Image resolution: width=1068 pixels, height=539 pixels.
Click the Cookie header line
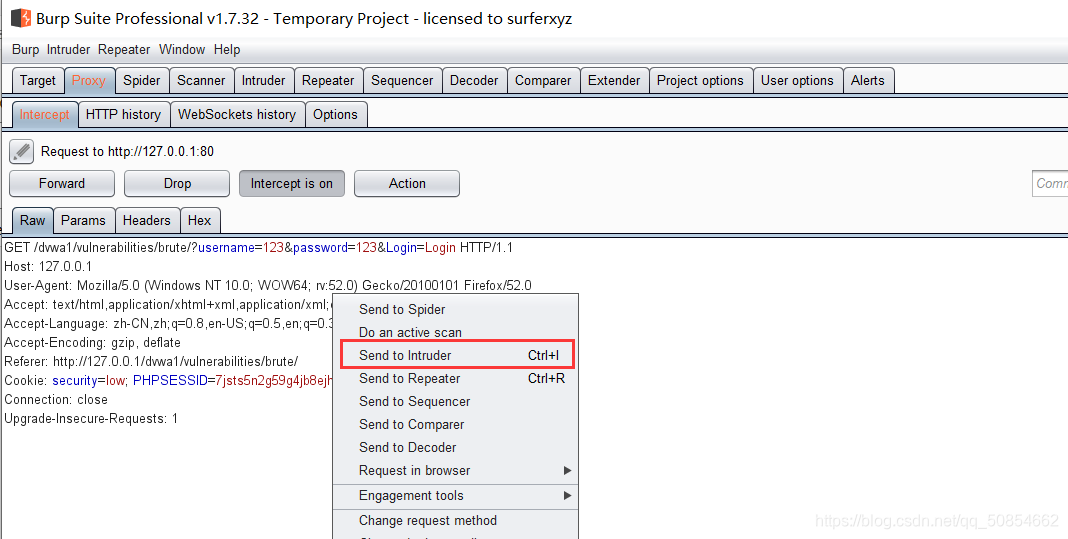(x=168, y=380)
